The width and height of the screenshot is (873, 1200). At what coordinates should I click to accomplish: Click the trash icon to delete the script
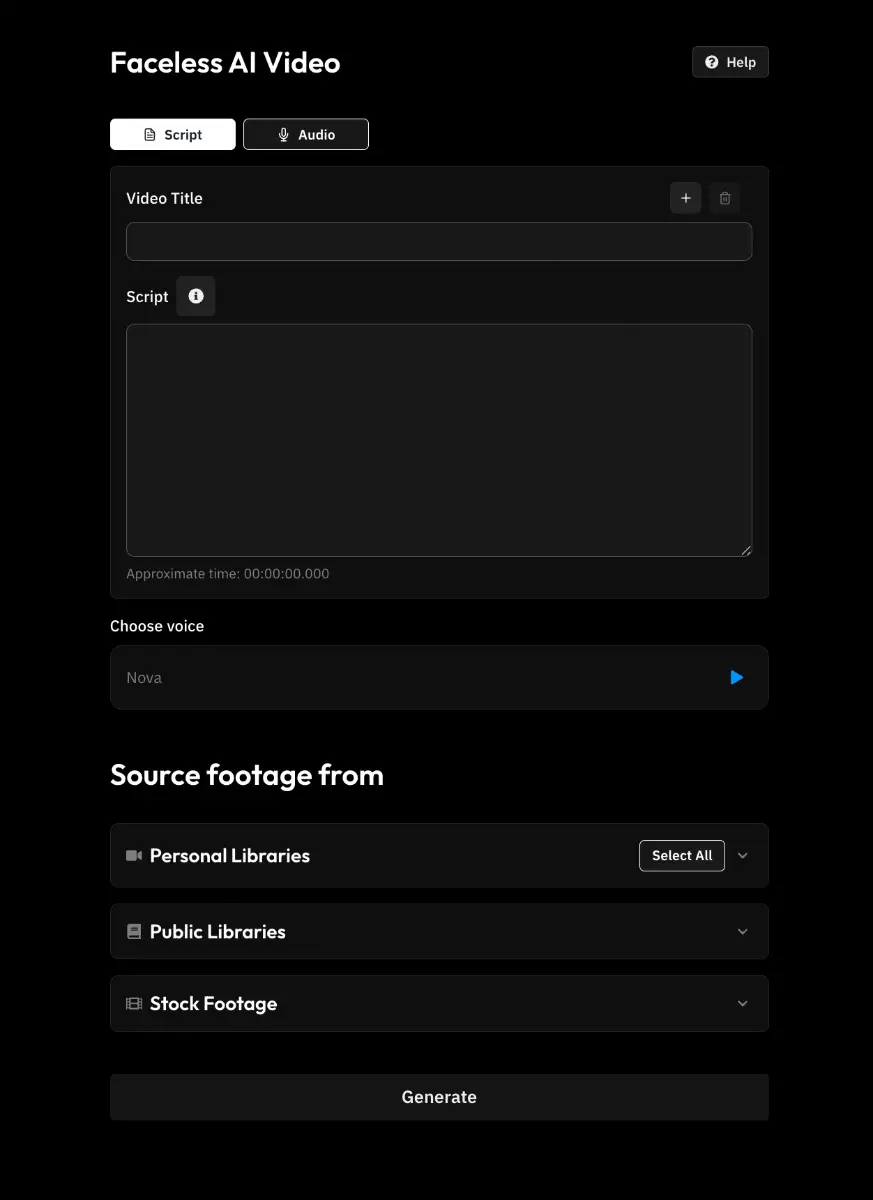pos(725,198)
